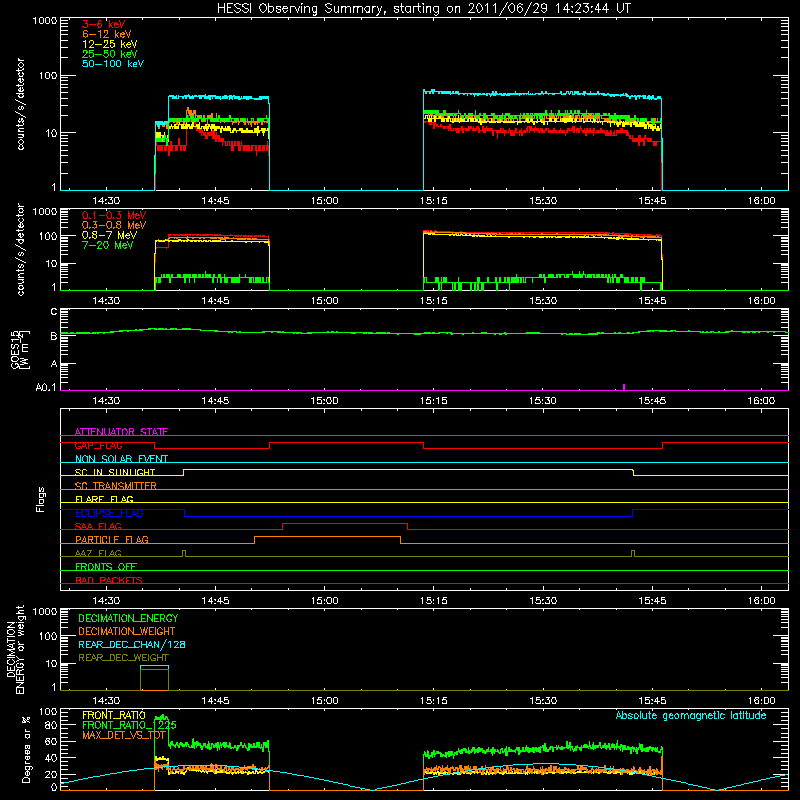Select the FLARE_FLAG label
The image size is (800, 800).
tap(104, 499)
